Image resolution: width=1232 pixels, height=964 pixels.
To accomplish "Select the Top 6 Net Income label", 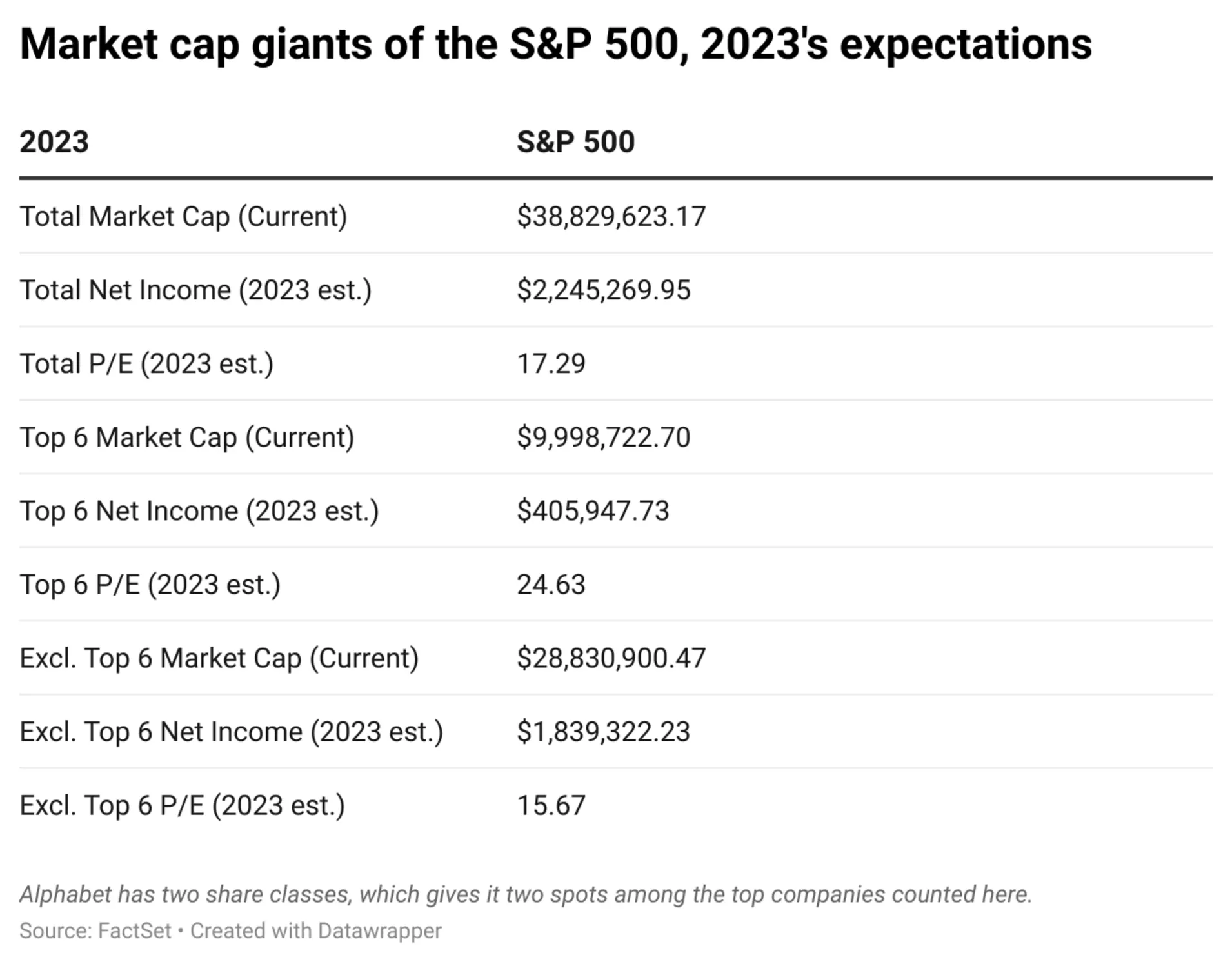I will [199, 511].
